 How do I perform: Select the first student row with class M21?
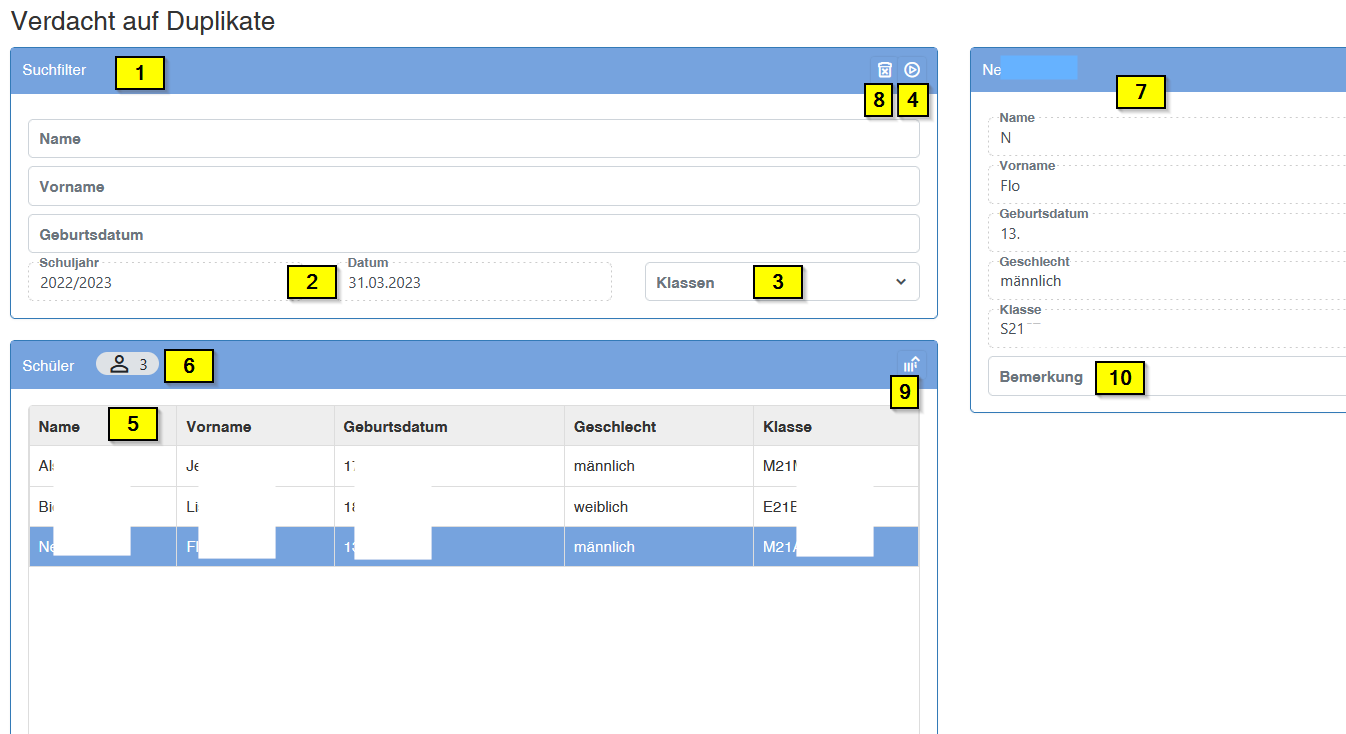473,466
